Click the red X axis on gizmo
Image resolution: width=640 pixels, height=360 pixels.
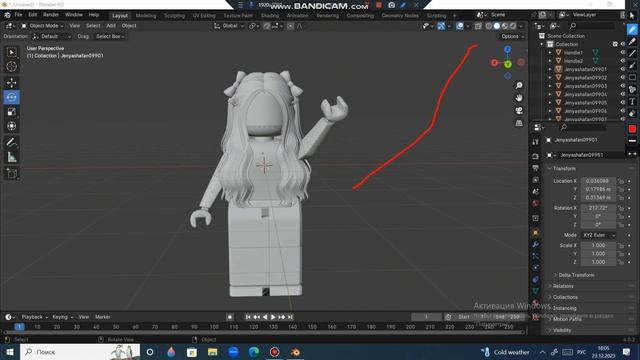[494, 63]
